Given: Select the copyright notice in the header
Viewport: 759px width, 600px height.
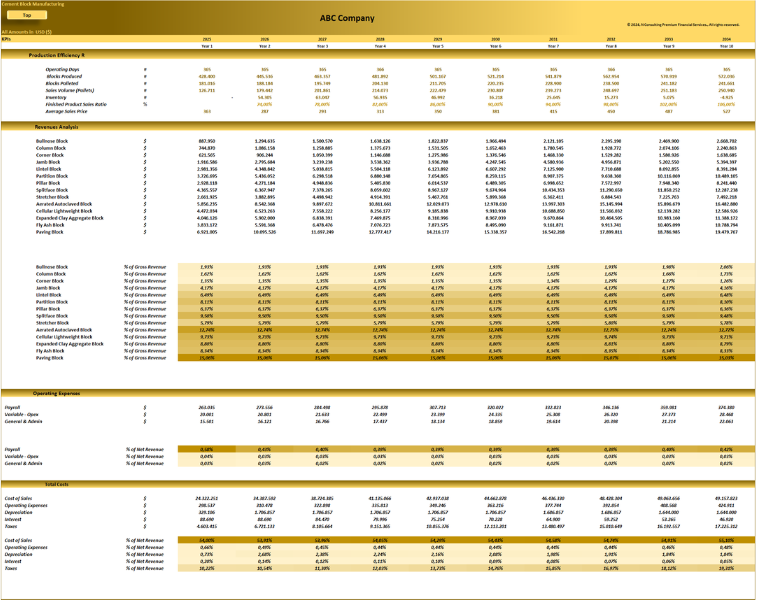Looking at the screenshot, I should coord(683,25).
